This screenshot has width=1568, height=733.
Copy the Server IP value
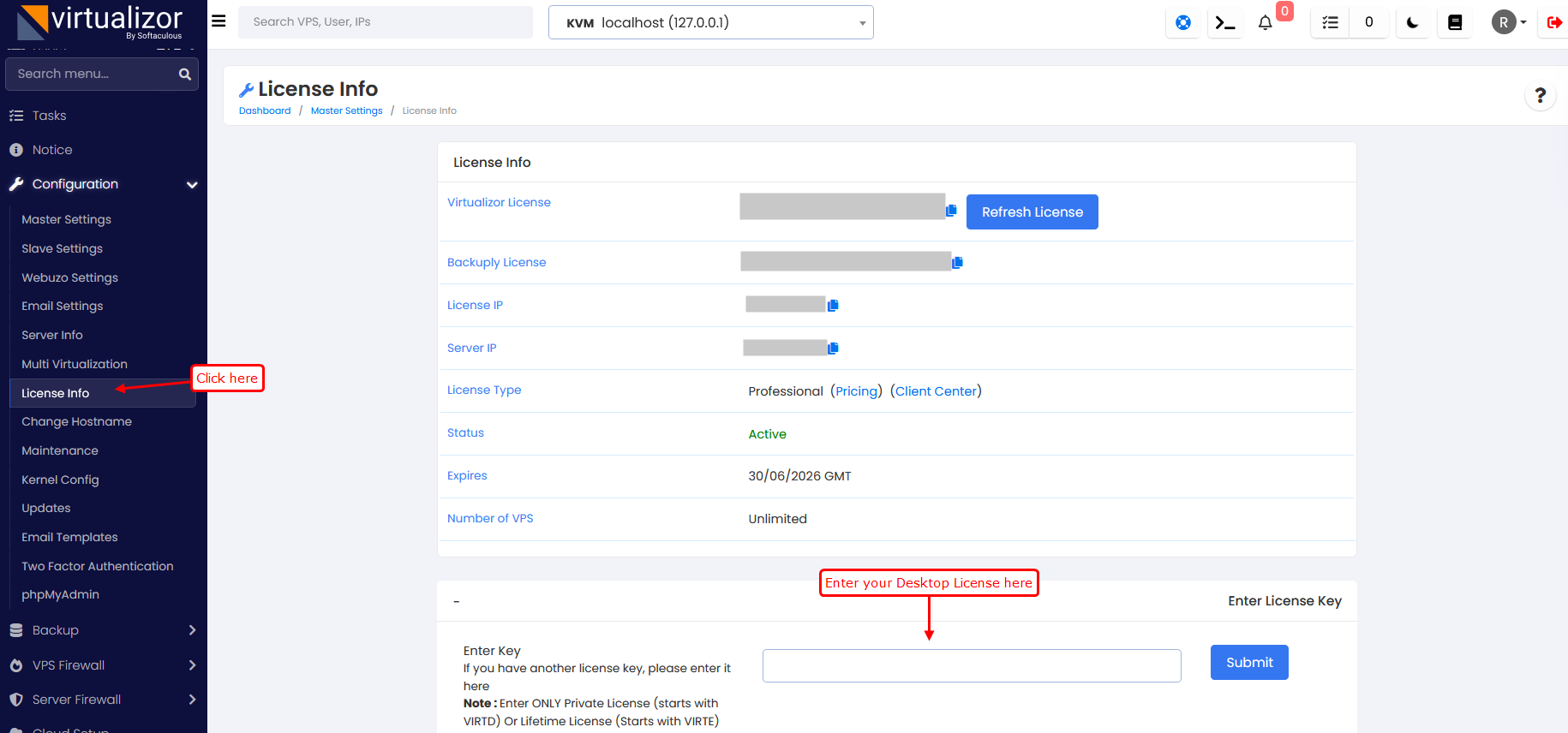833,348
